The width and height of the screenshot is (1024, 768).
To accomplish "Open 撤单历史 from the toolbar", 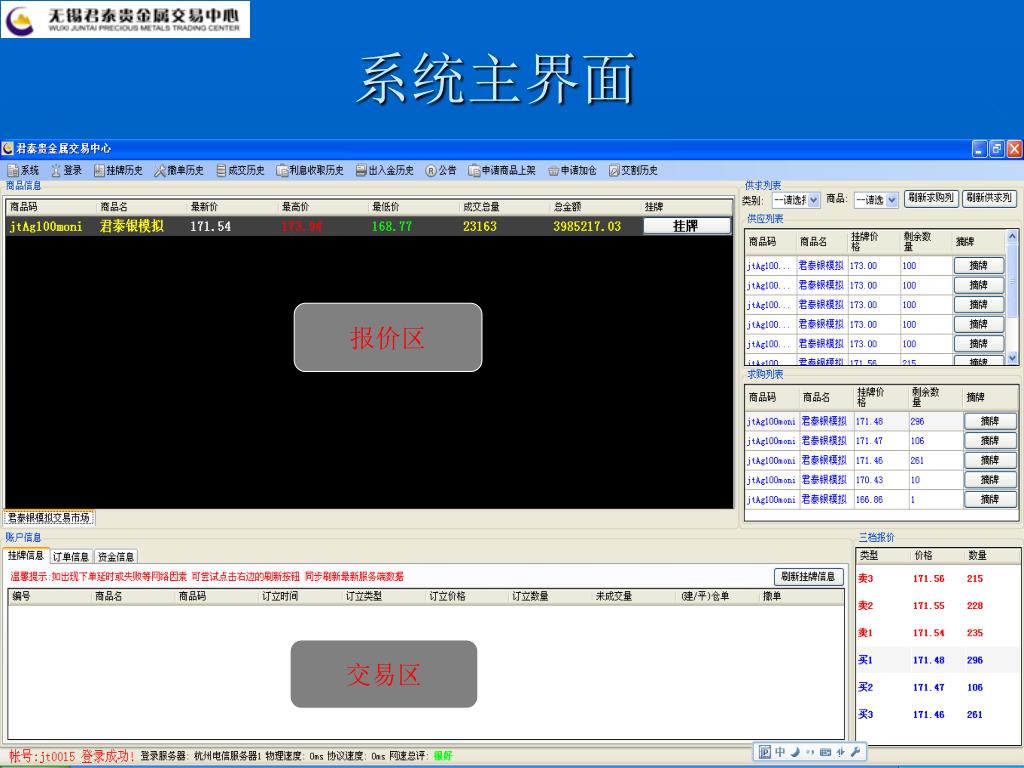I will click(x=179, y=170).
